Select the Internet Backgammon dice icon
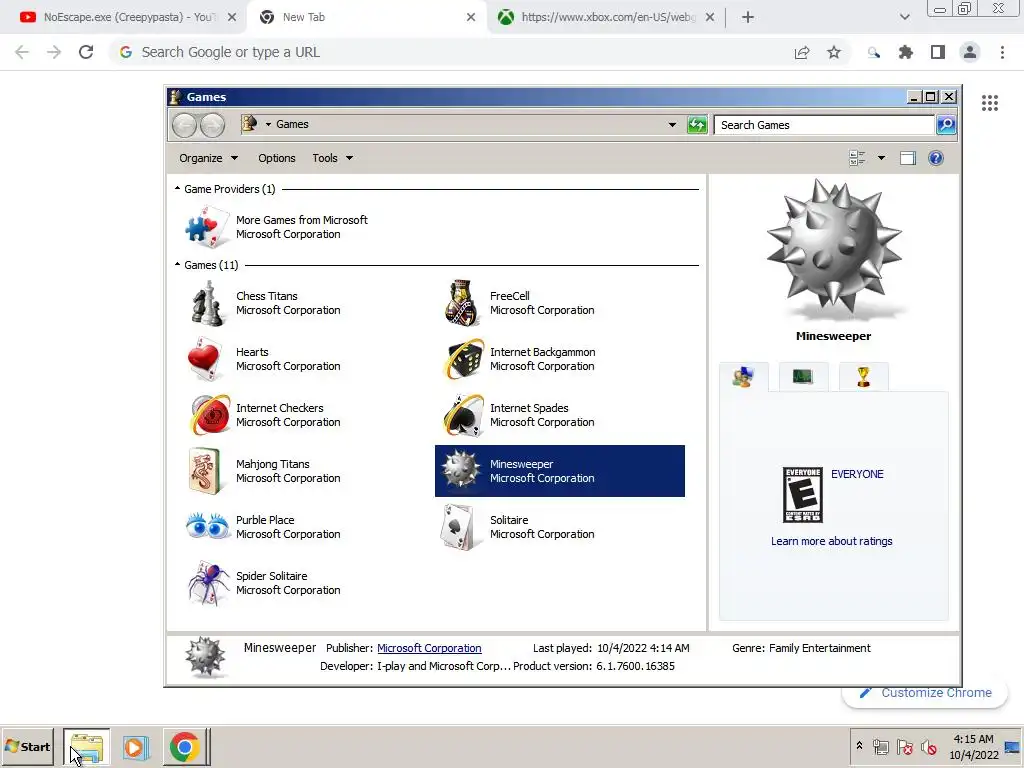This screenshot has width=1024, height=768. [x=463, y=359]
